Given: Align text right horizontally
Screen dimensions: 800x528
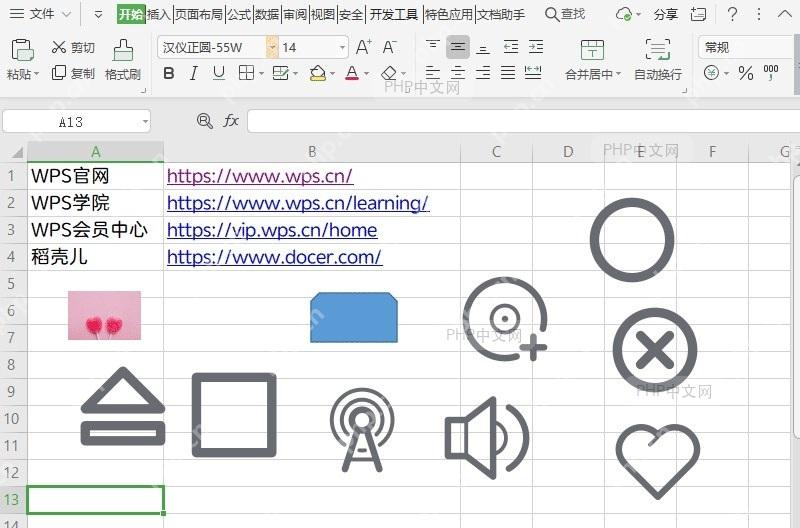Looking at the screenshot, I should pyautogui.click(x=483, y=73).
